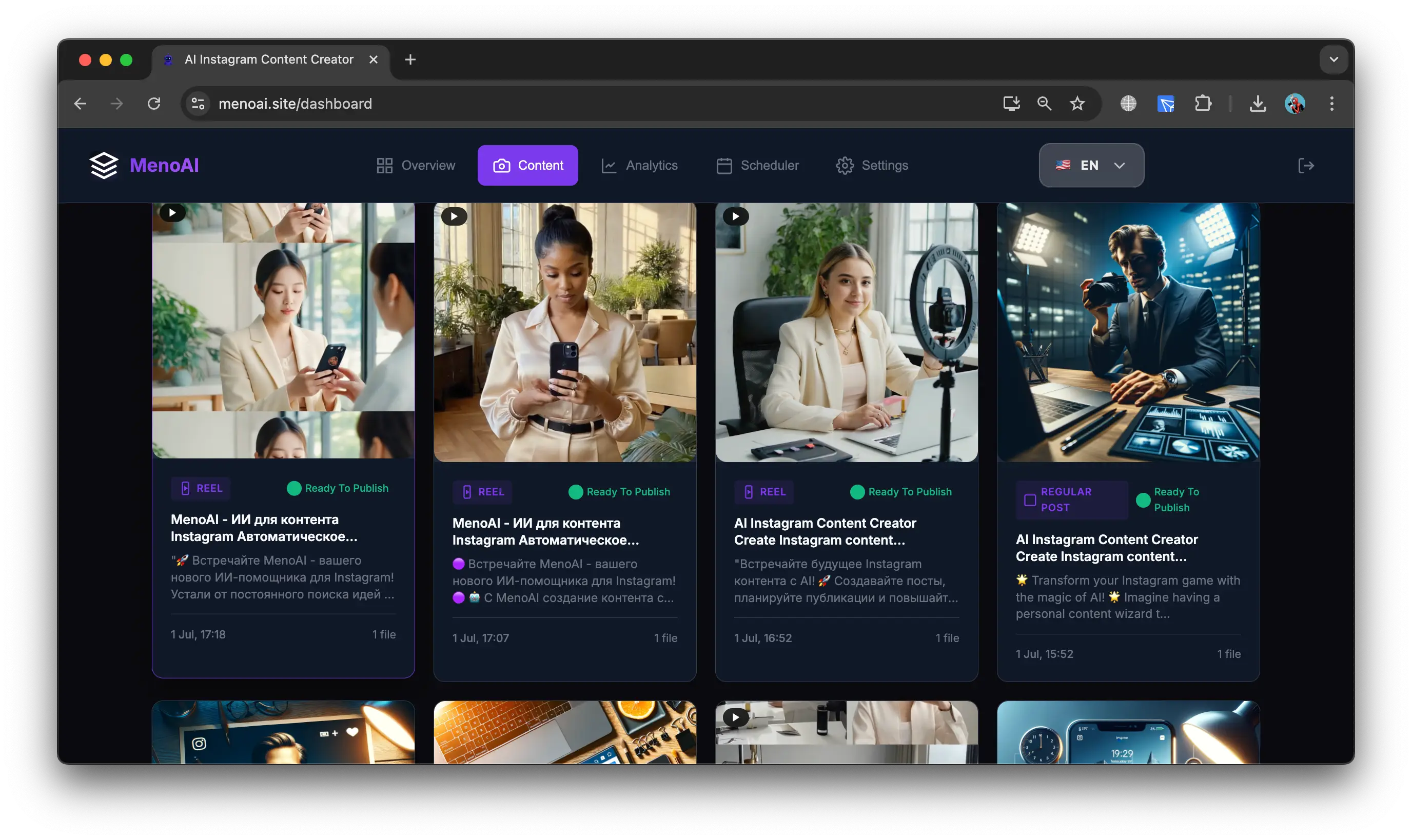This screenshot has width=1412, height=840.
Task: Click REEL badge on the 16:52 card
Action: pos(764,492)
